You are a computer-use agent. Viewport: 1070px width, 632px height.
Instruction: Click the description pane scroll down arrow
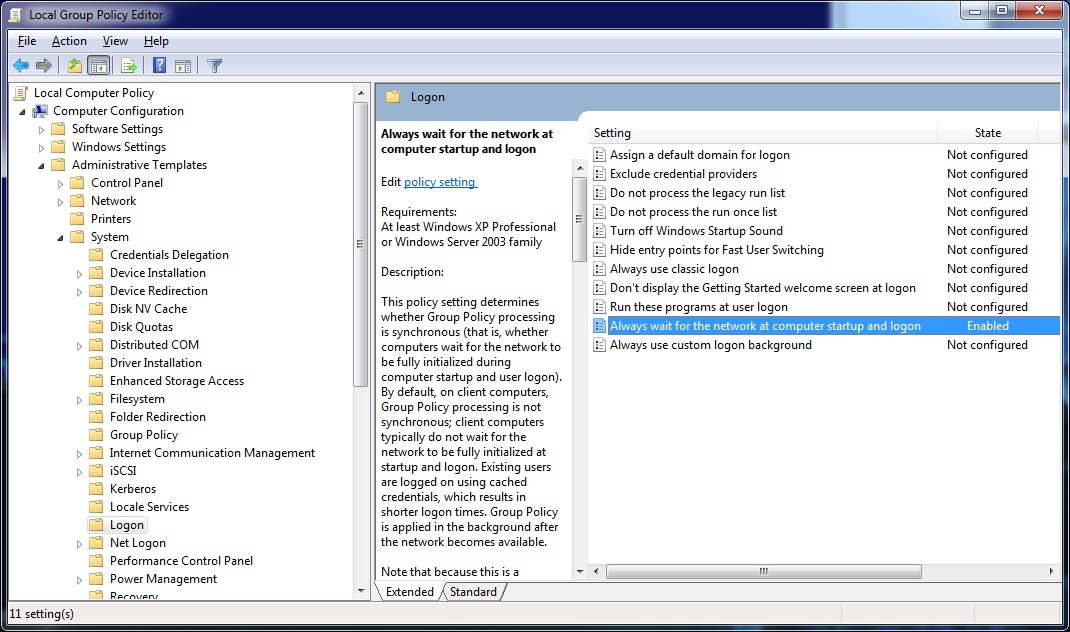point(580,572)
